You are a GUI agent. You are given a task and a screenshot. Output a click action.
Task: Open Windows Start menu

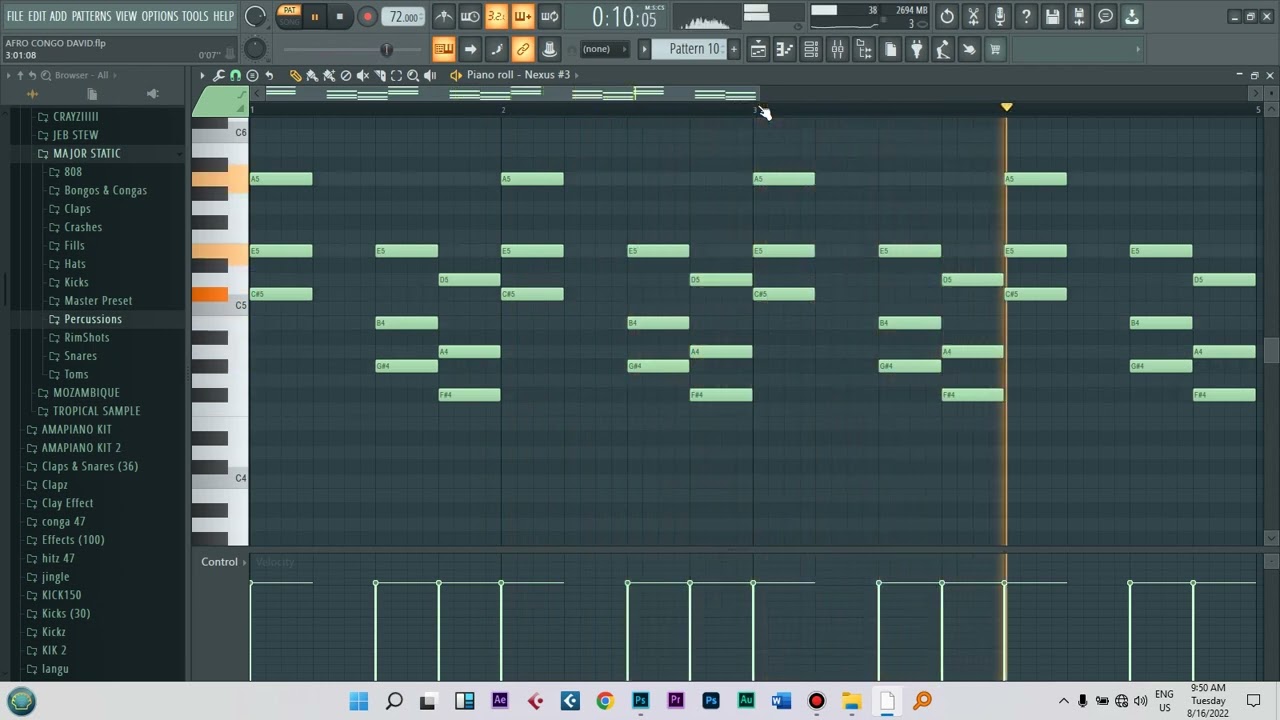pyautogui.click(x=359, y=701)
